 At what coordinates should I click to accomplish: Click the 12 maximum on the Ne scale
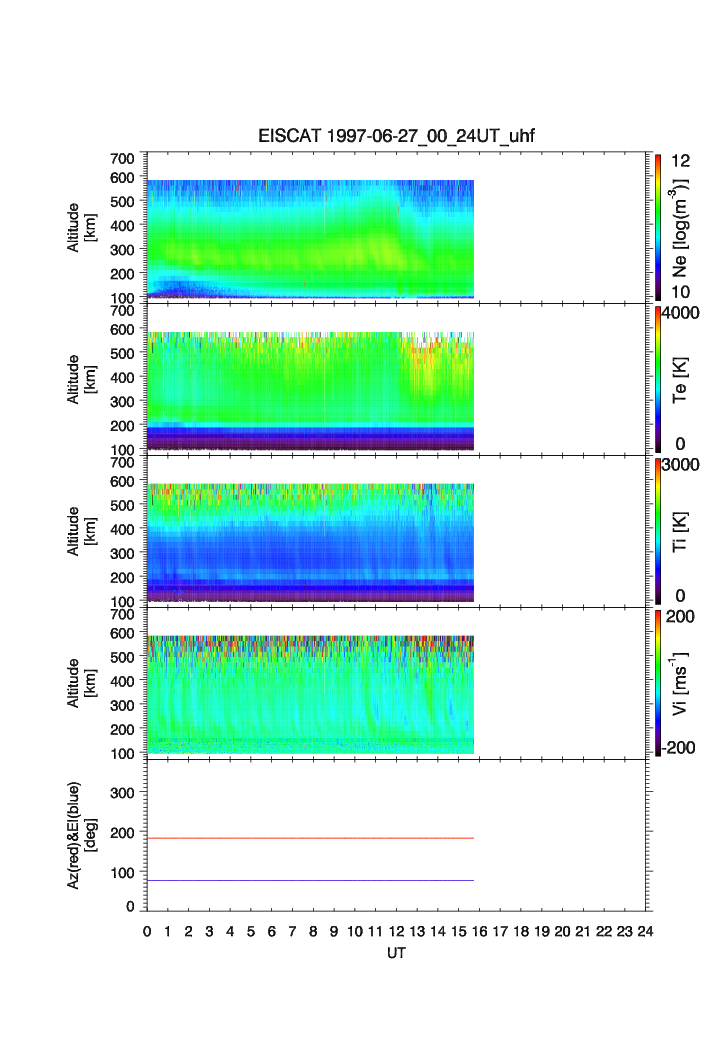[x=680, y=161]
